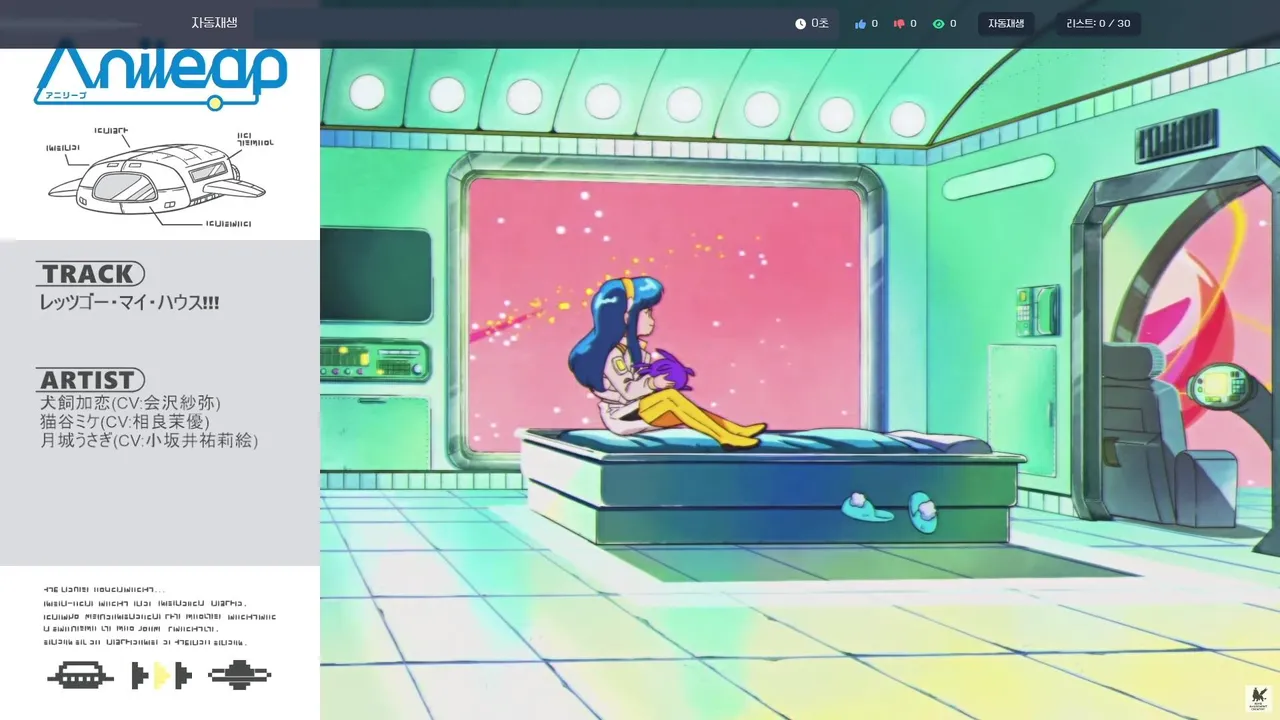Screen dimensions: 1280x720
Task: Open the 리스트: 0 / 30 playlist counter
Action: coord(1098,23)
